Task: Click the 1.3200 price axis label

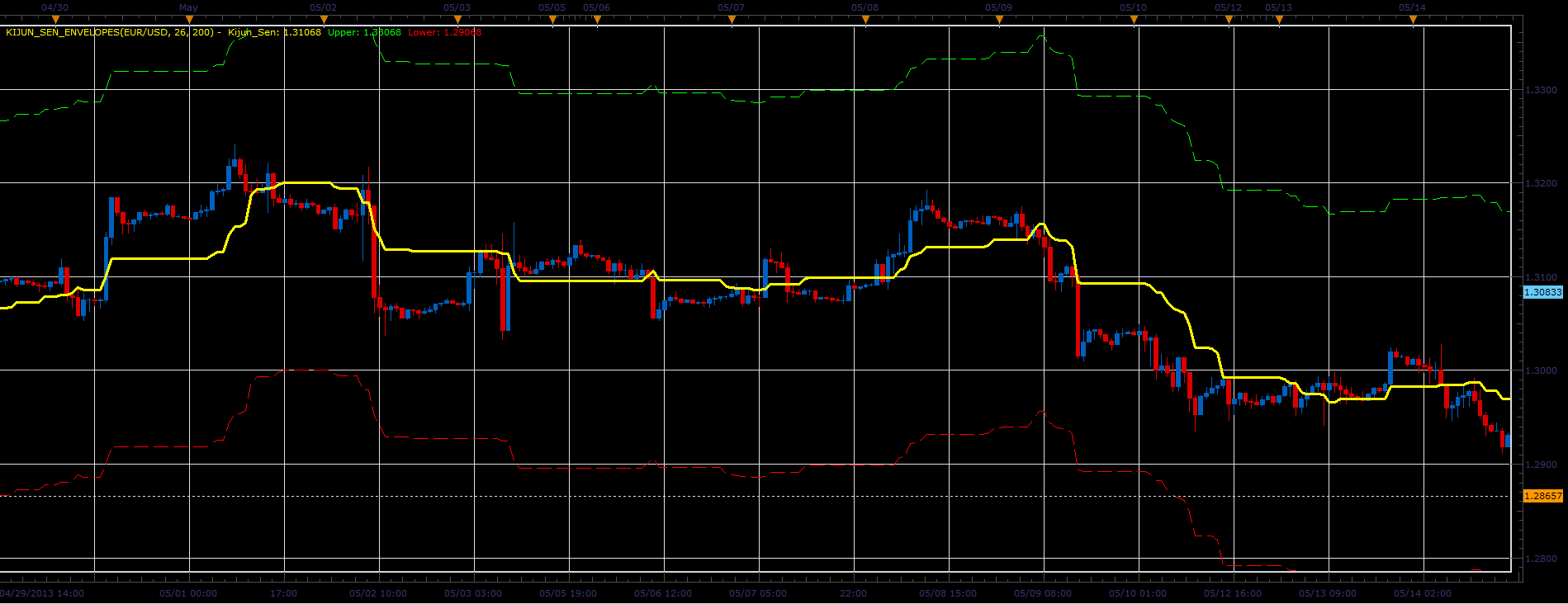Action: (x=1541, y=183)
